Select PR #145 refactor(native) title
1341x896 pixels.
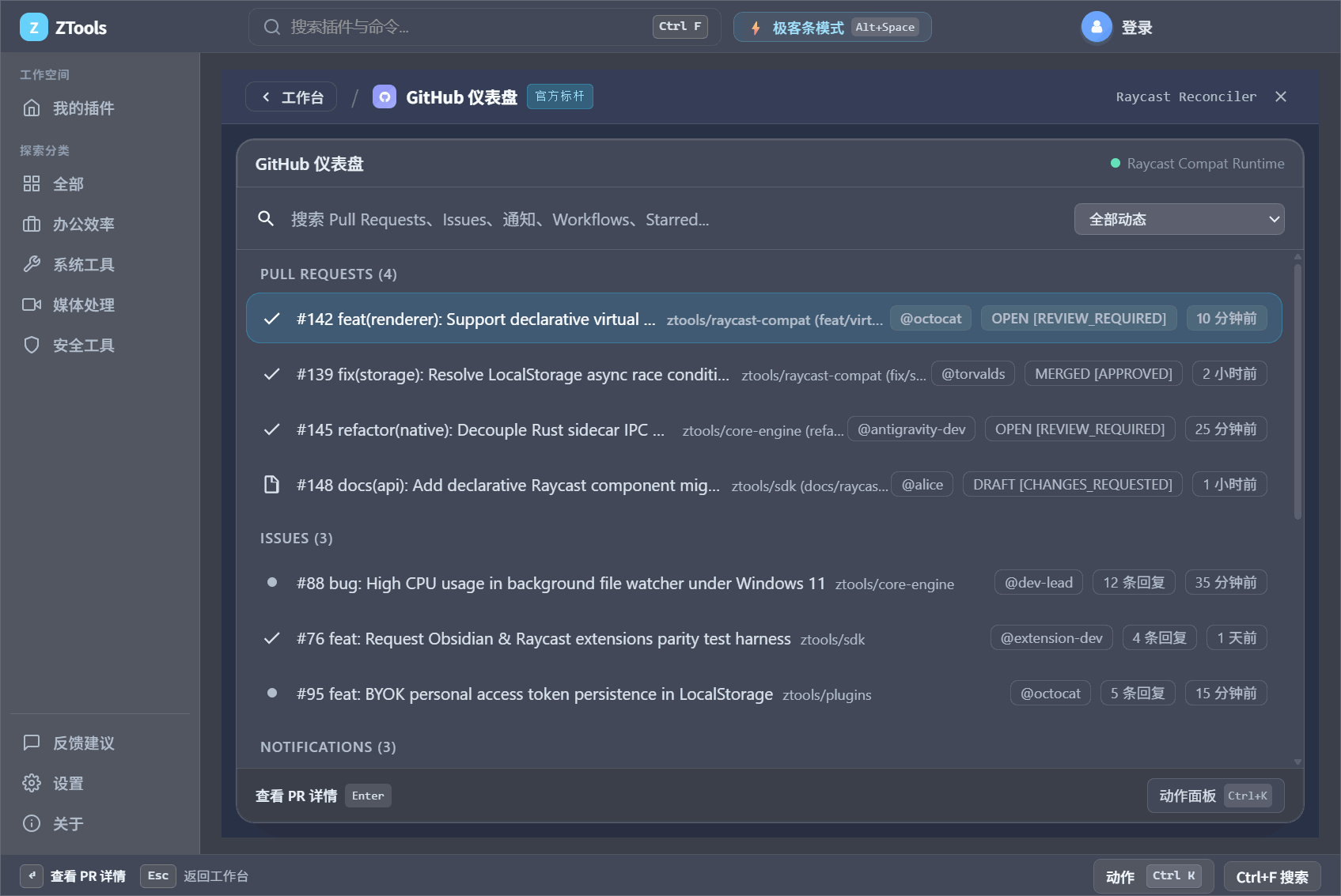pos(480,429)
